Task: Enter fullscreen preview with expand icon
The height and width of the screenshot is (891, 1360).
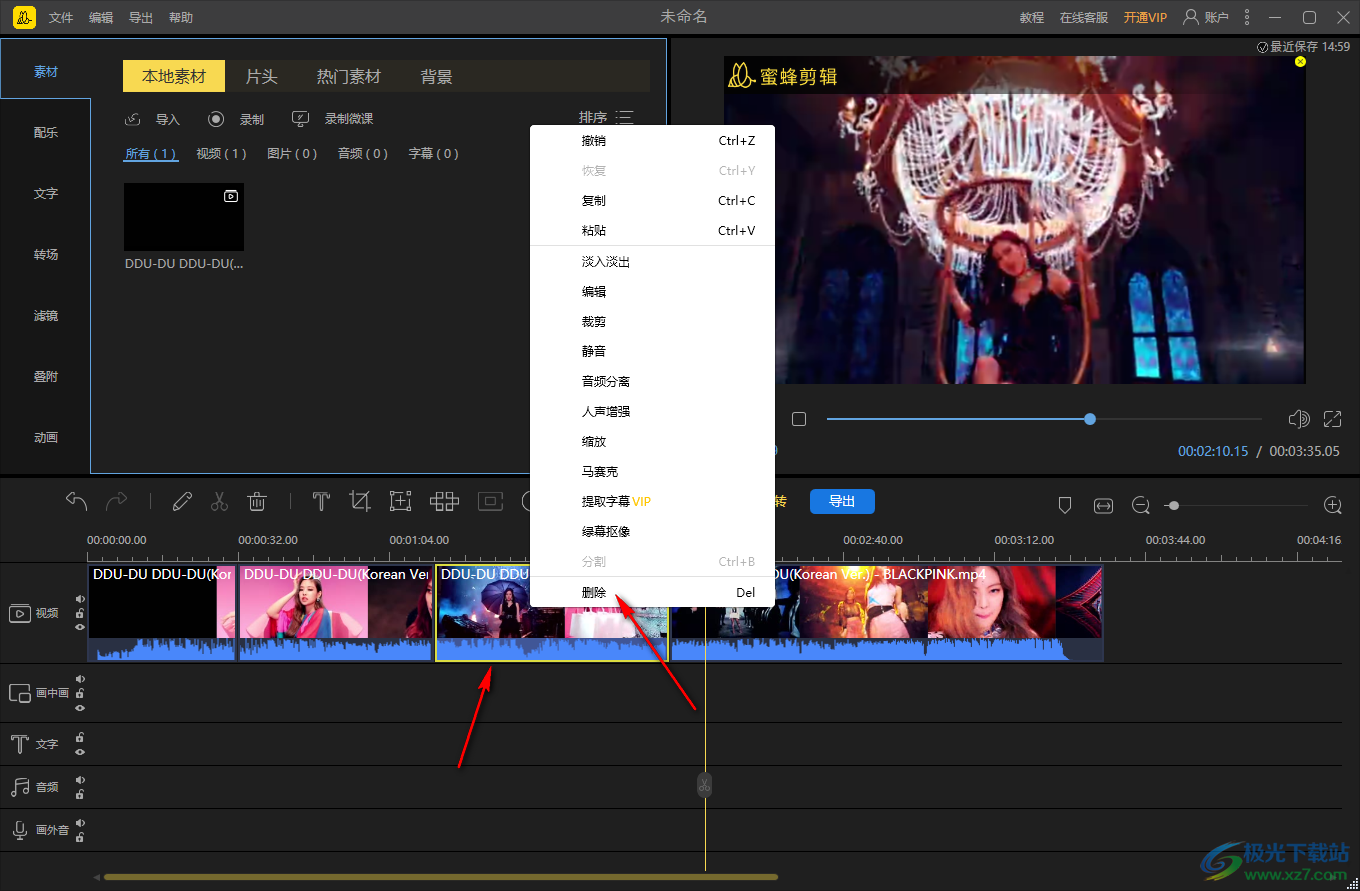Action: point(1332,419)
